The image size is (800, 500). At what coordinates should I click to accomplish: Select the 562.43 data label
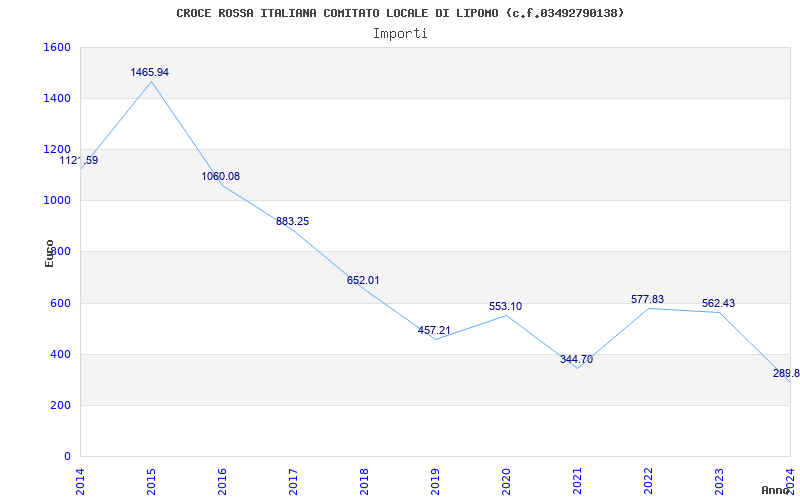click(718, 304)
